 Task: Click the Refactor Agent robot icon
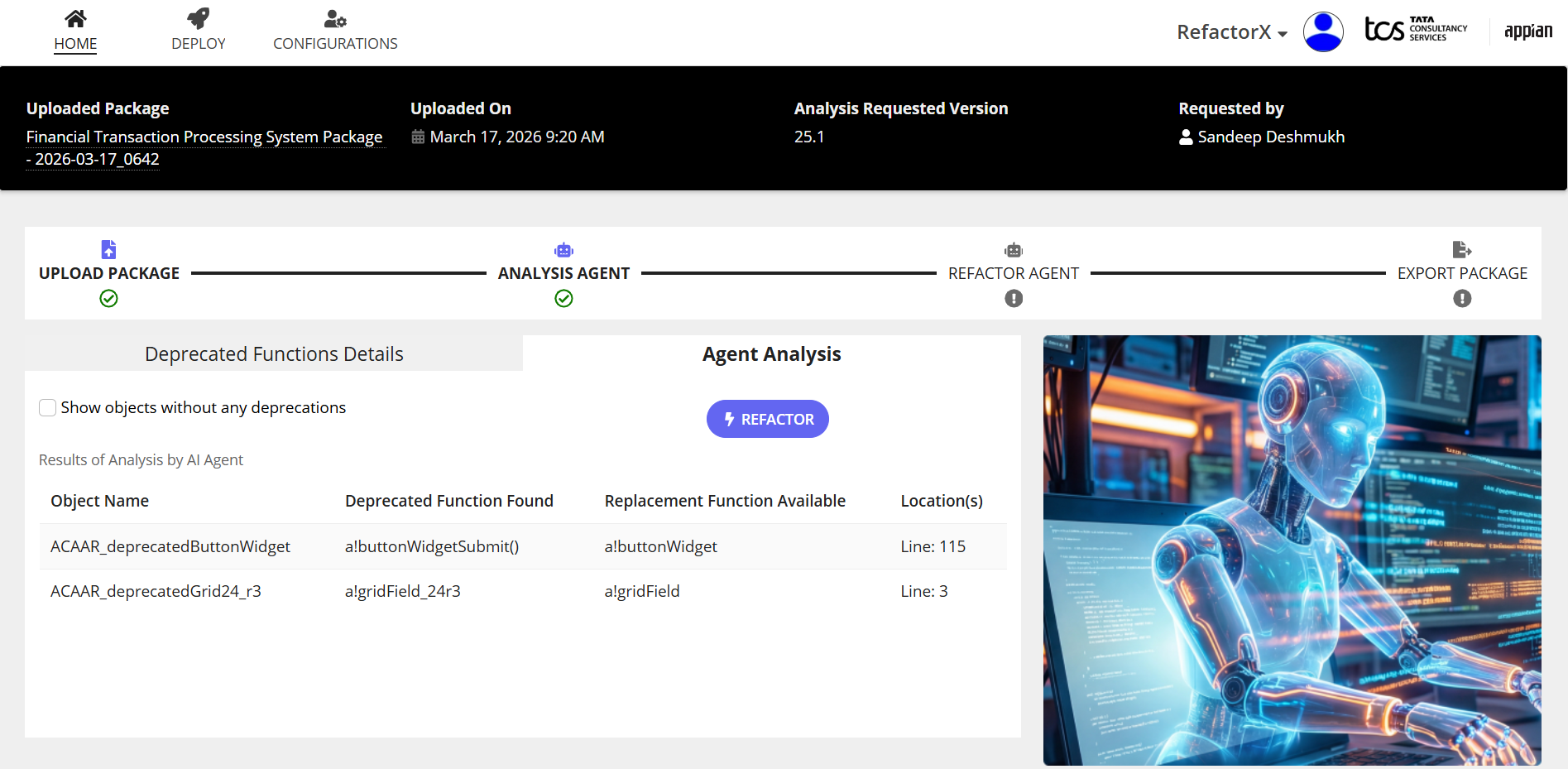1013,250
